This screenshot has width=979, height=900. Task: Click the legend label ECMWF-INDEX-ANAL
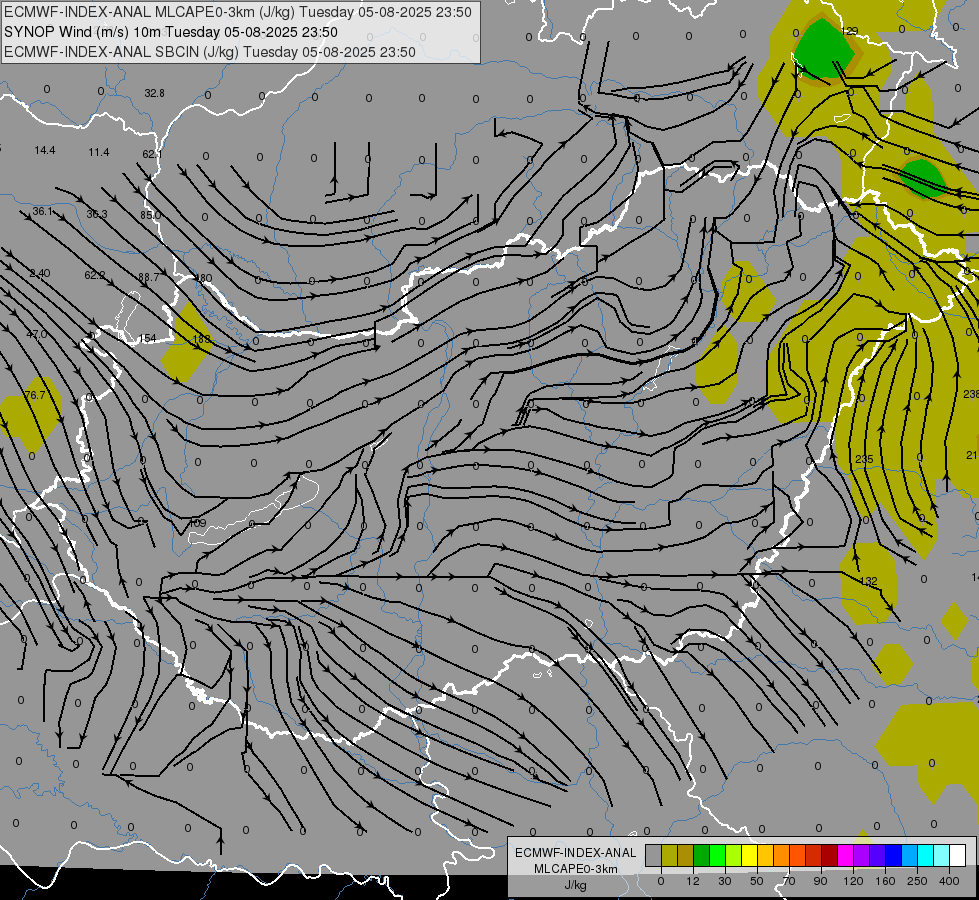575,853
